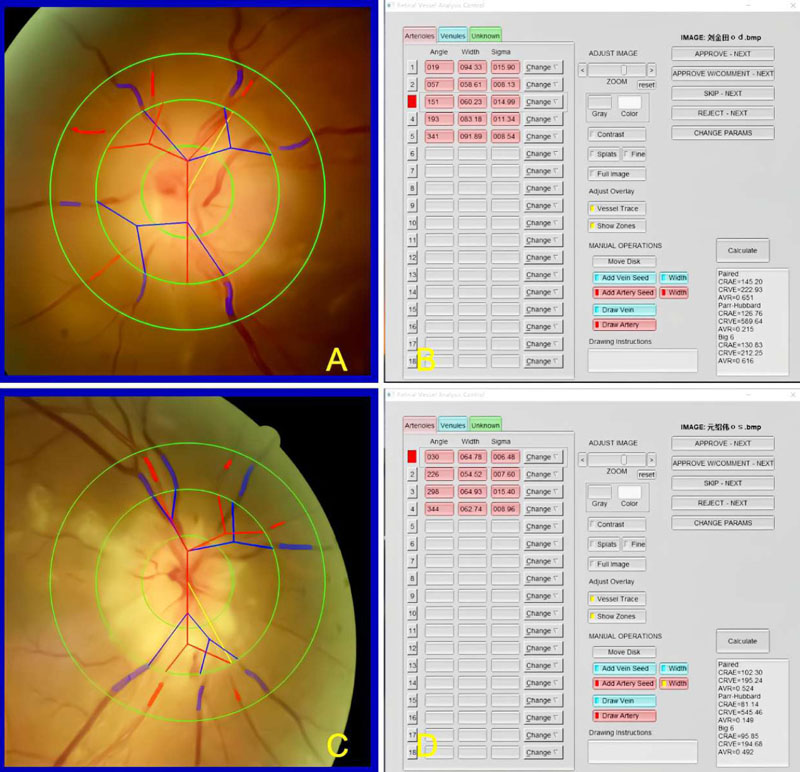The height and width of the screenshot is (772, 800).
Task: Click row 1 number button in panel B
Action: pyautogui.click(x=412, y=67)
